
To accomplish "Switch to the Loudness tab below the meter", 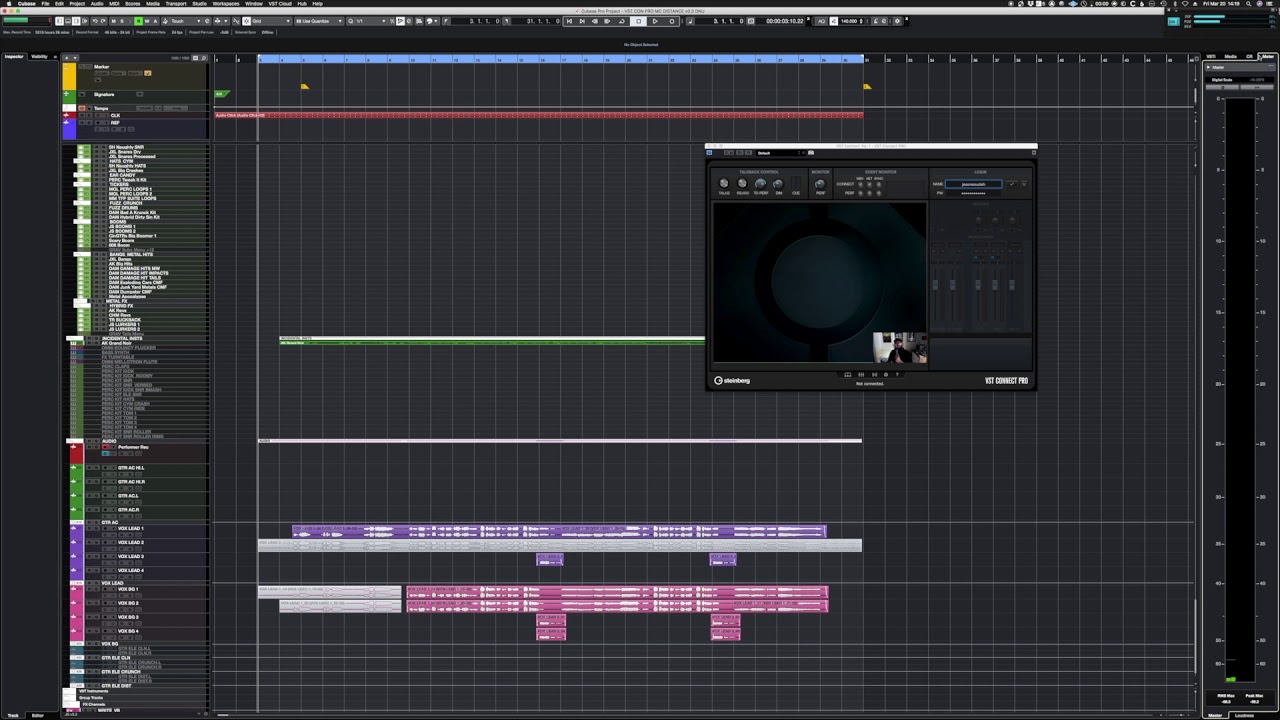I will (1245, 715).
